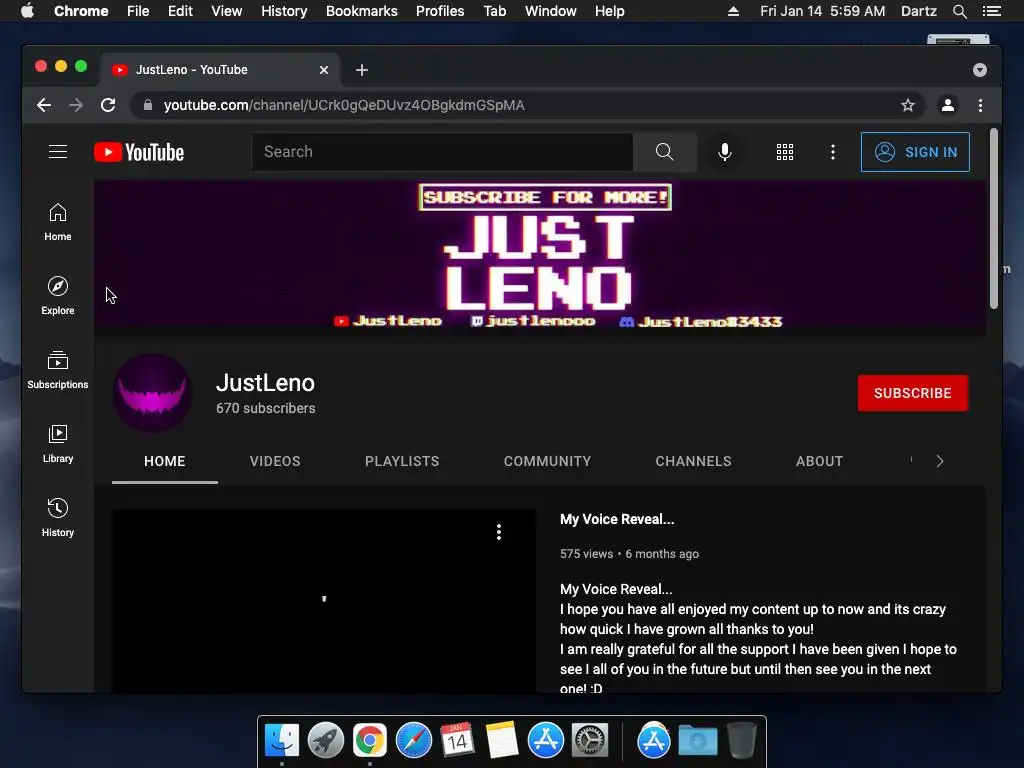1024x768 pixels.
Task: Click the JustLeno channel banner
Action: pos(539,258)
